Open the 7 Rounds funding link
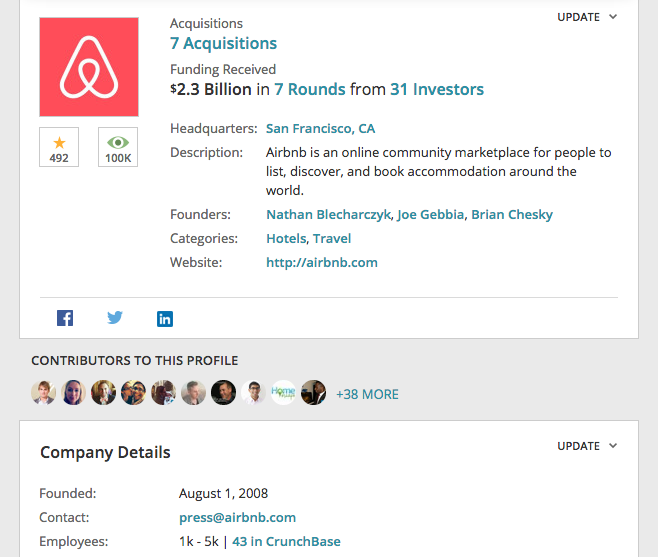The width and height of the screenshot is (658, 557). 310,89
